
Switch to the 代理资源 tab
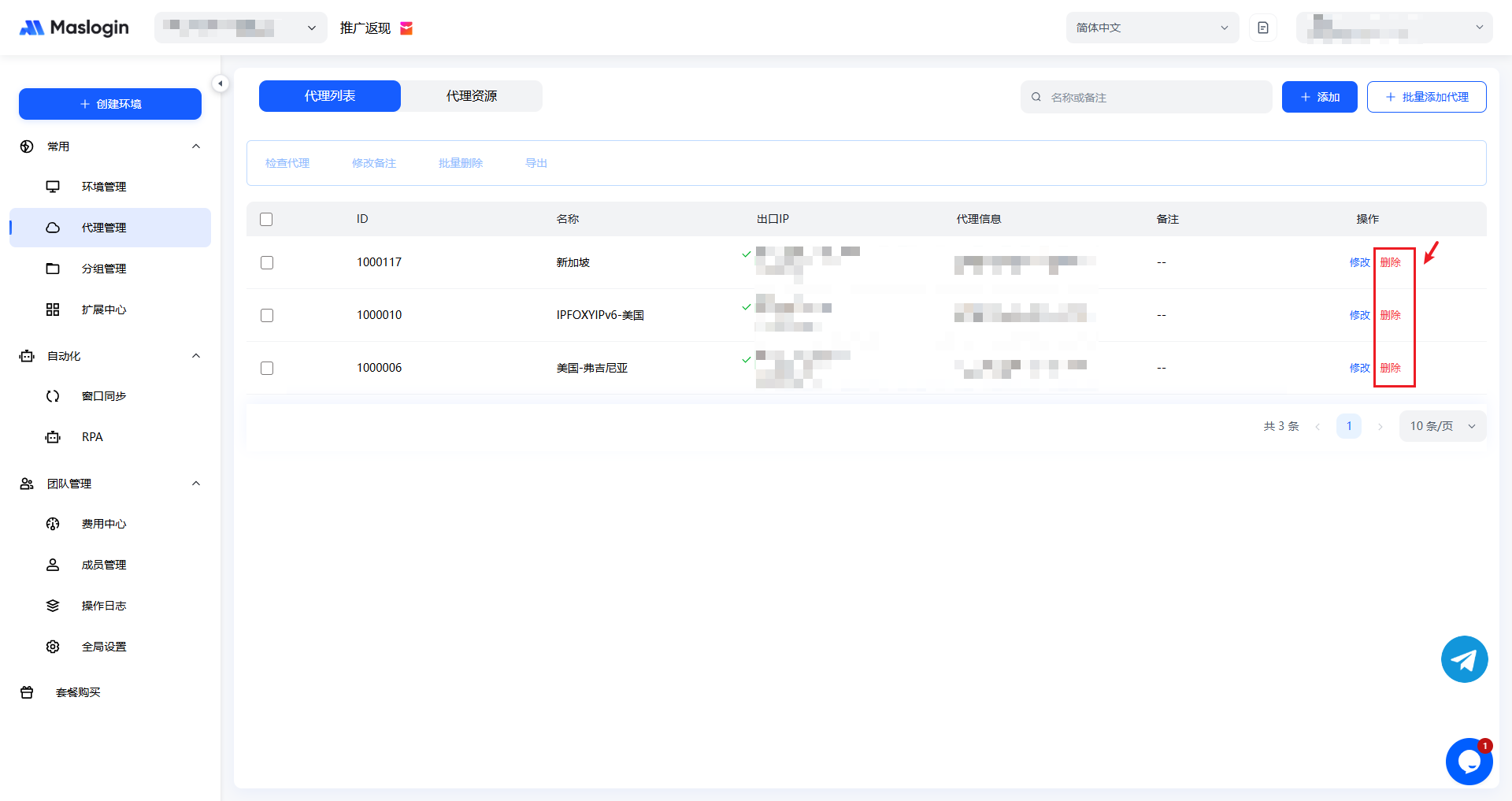click(471, 96)
